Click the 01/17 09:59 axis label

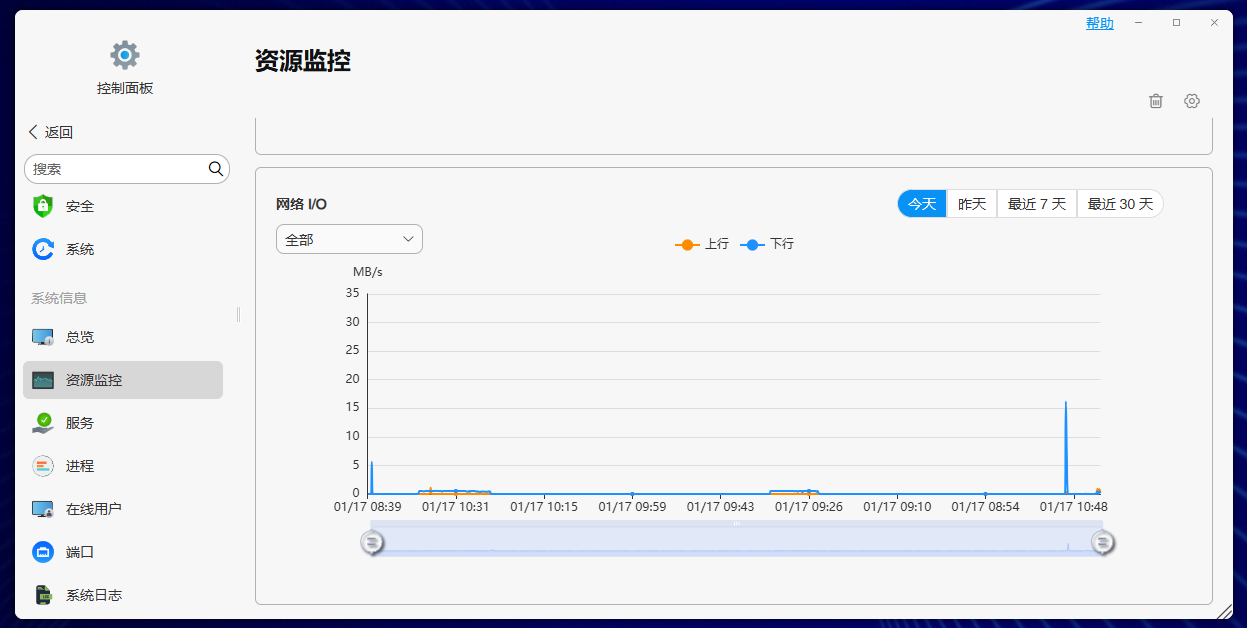click(632, 507)
